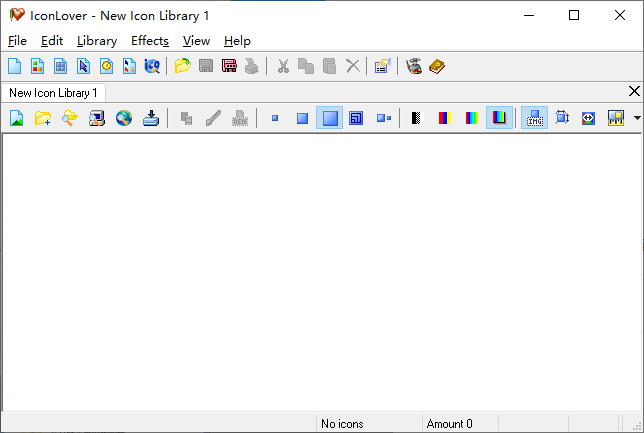Toggle the crop frame arrows button

561,118
